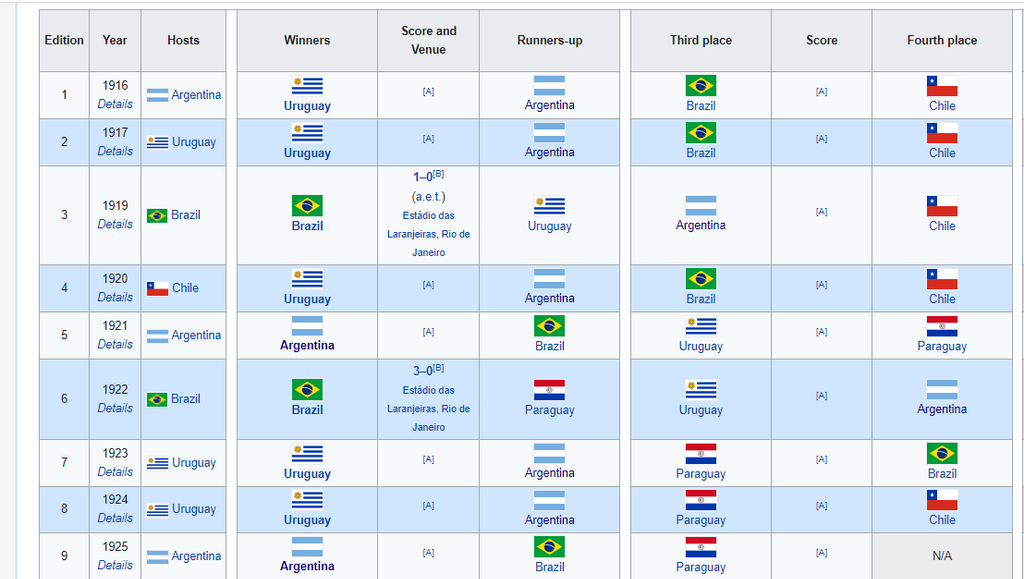Open Estádio das Laranjeiras link in the 1919 row

(428, 216)
